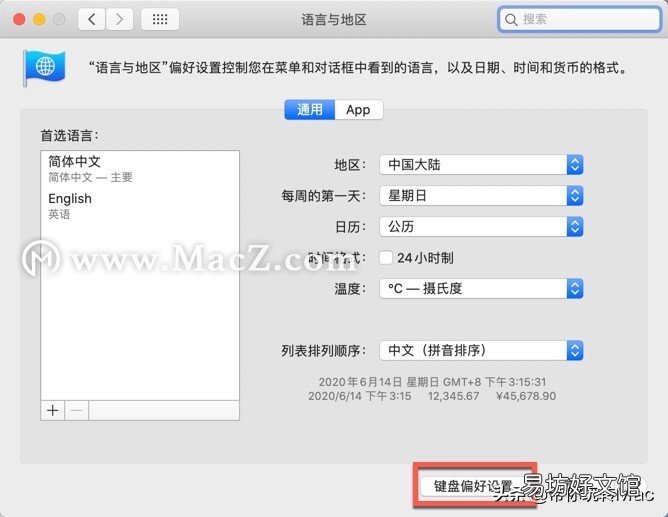Click the sample currency ¥45,678.90
Image resolution: width=668 pixels, height=517 pixels.
point(526,396)
